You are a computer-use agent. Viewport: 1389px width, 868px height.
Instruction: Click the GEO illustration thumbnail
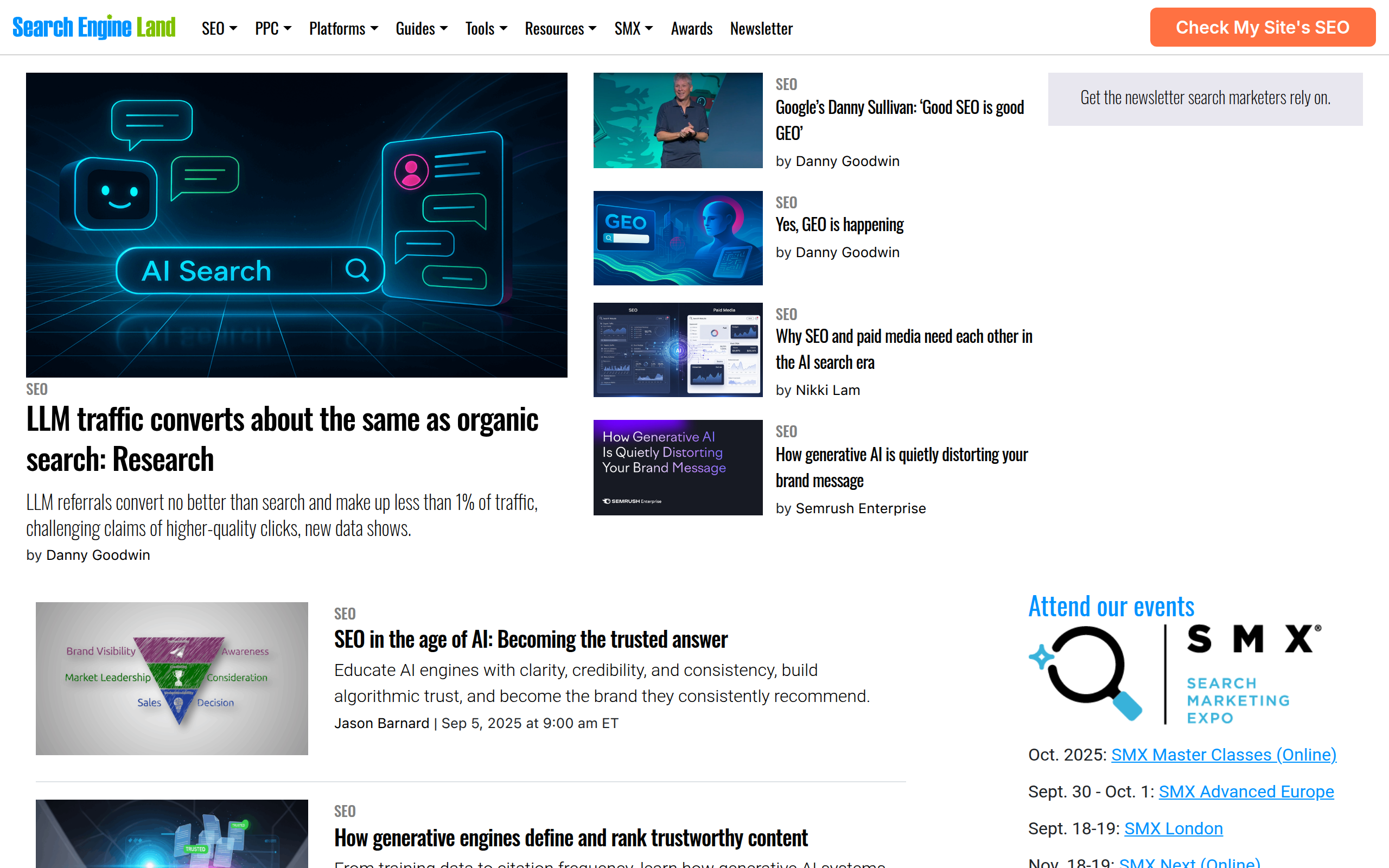(x=678, y=238)
